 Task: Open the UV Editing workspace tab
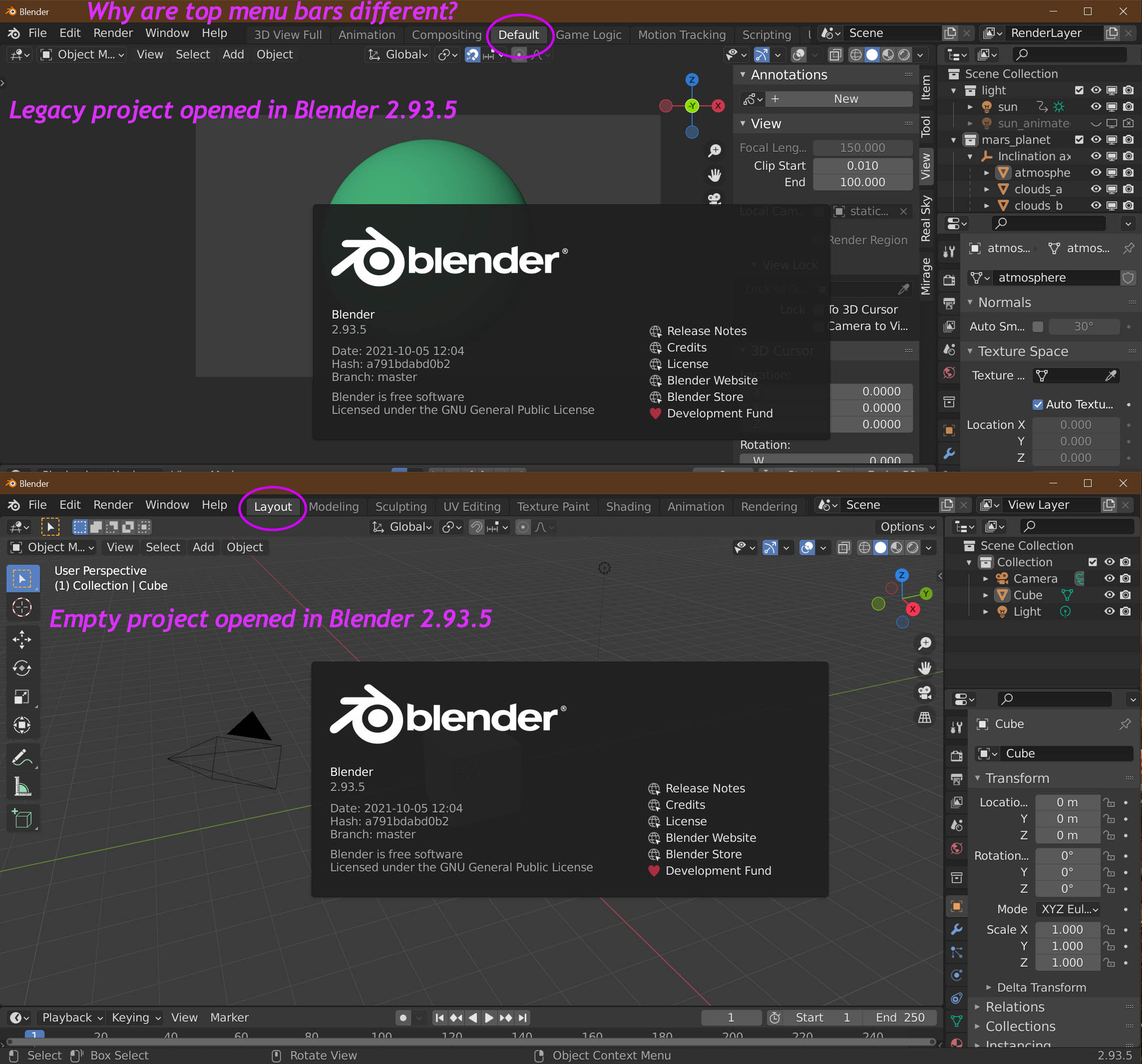click(471, 506)
